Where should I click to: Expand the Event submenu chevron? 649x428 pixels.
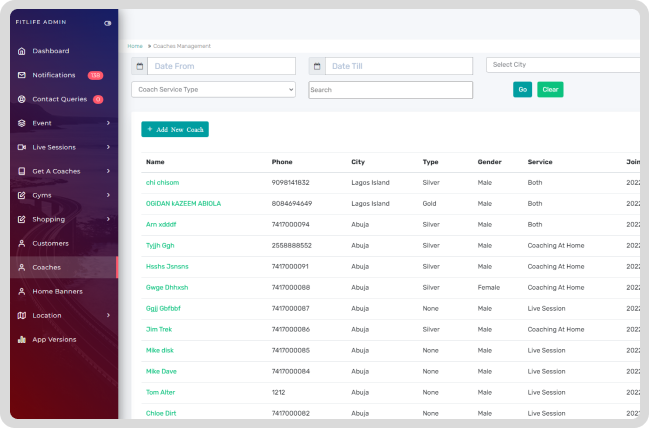click(108, 123)
